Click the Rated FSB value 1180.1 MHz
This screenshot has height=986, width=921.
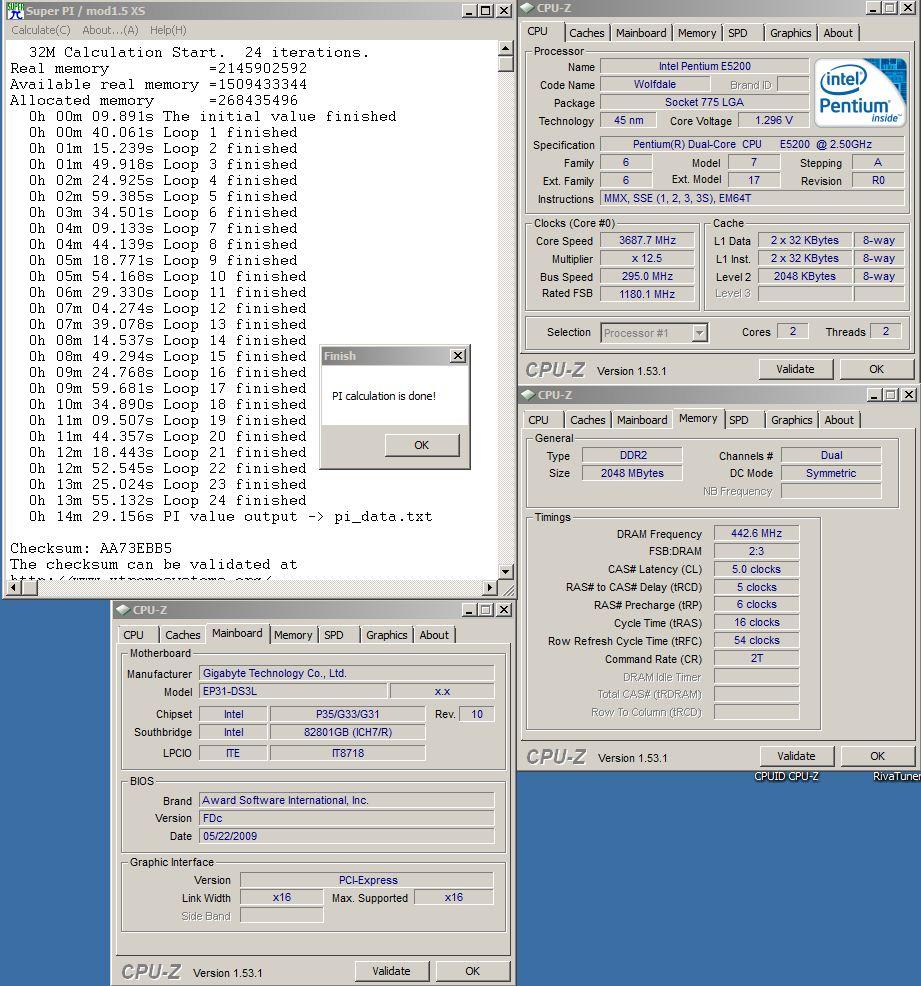tap(647, 294)
